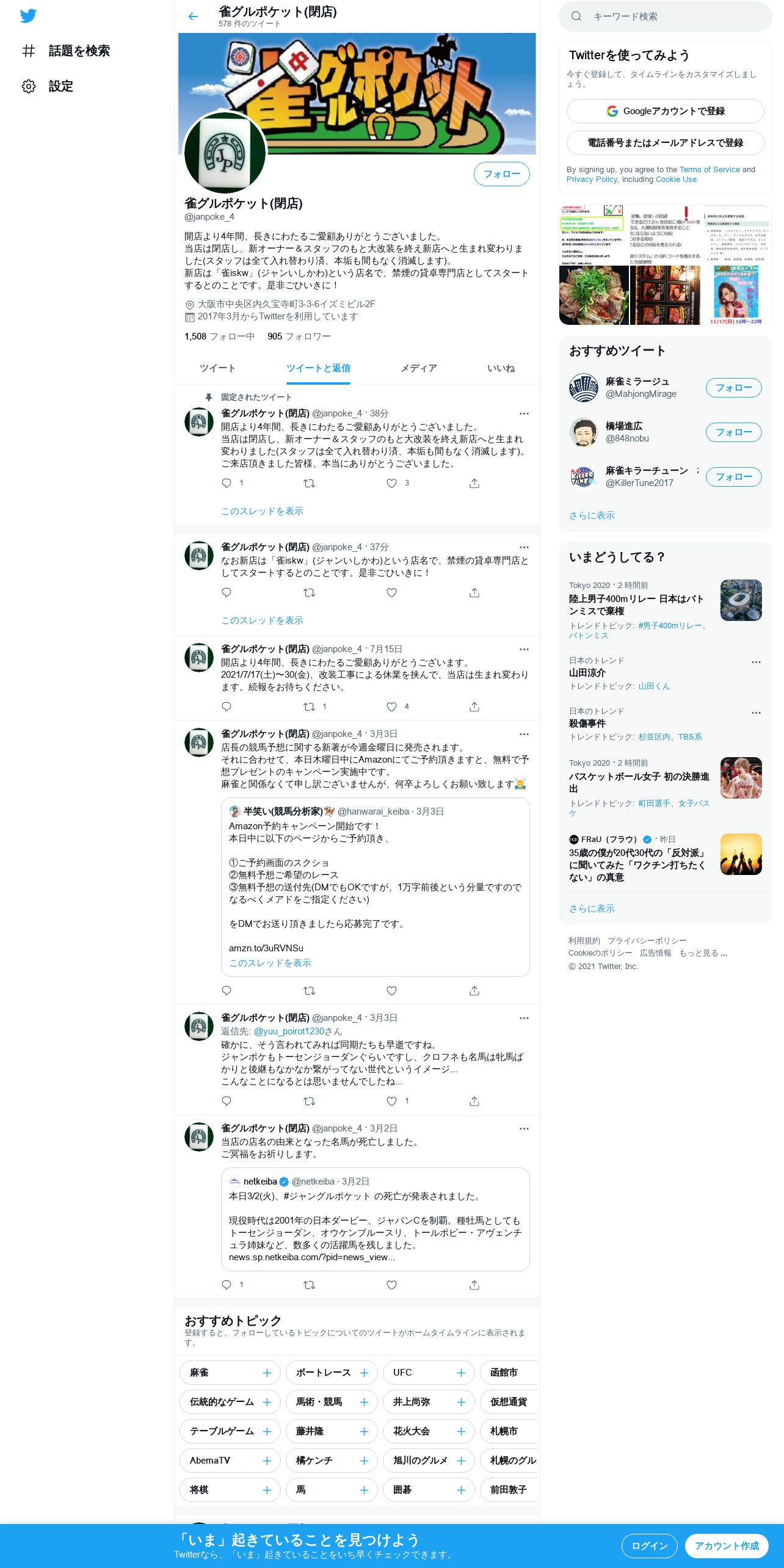
Task: Register with Googleアカウントで登録
Action: (x=666, y=111)
